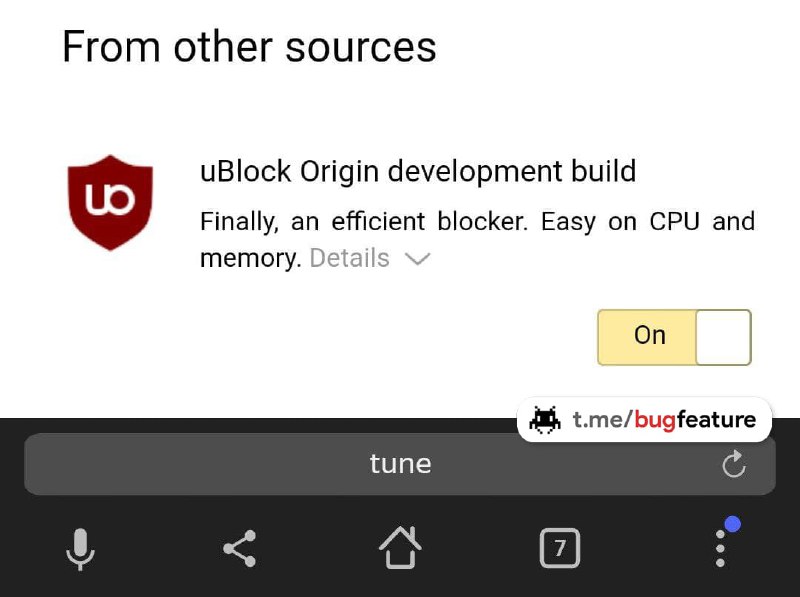The width and height of the screenshot is (800, 597).
Task: Reload the page from the address bar
Action: point(734,464)
